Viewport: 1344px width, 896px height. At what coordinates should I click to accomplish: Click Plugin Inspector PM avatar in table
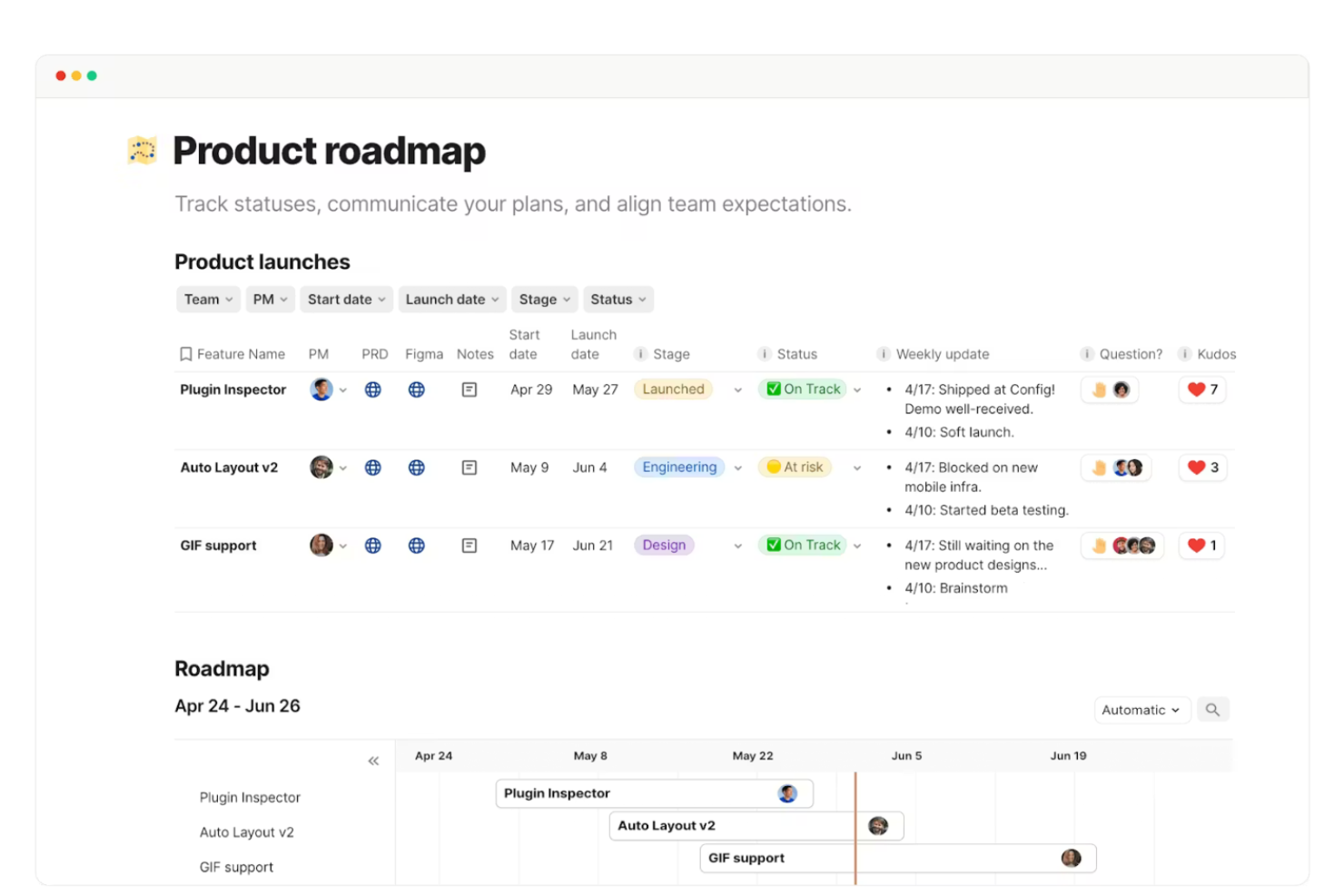point(321,389)
